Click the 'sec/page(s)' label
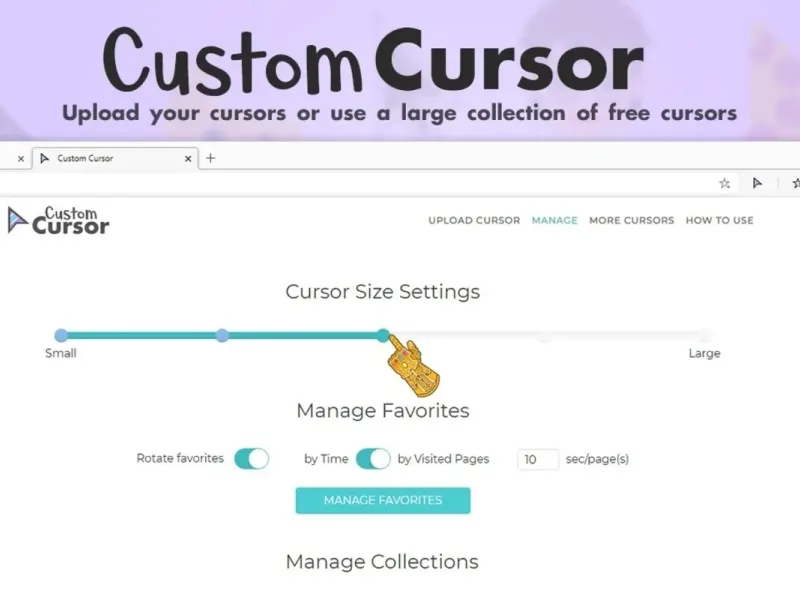This screenshot has width=800, height=600. 597,459
